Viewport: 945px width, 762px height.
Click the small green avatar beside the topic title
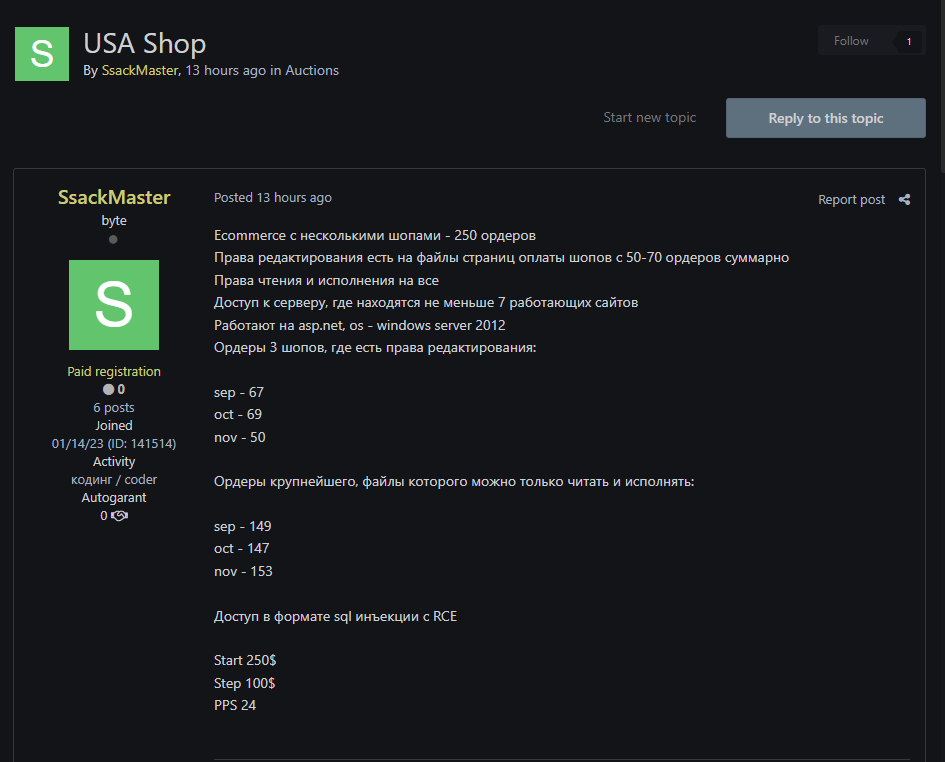42,54
